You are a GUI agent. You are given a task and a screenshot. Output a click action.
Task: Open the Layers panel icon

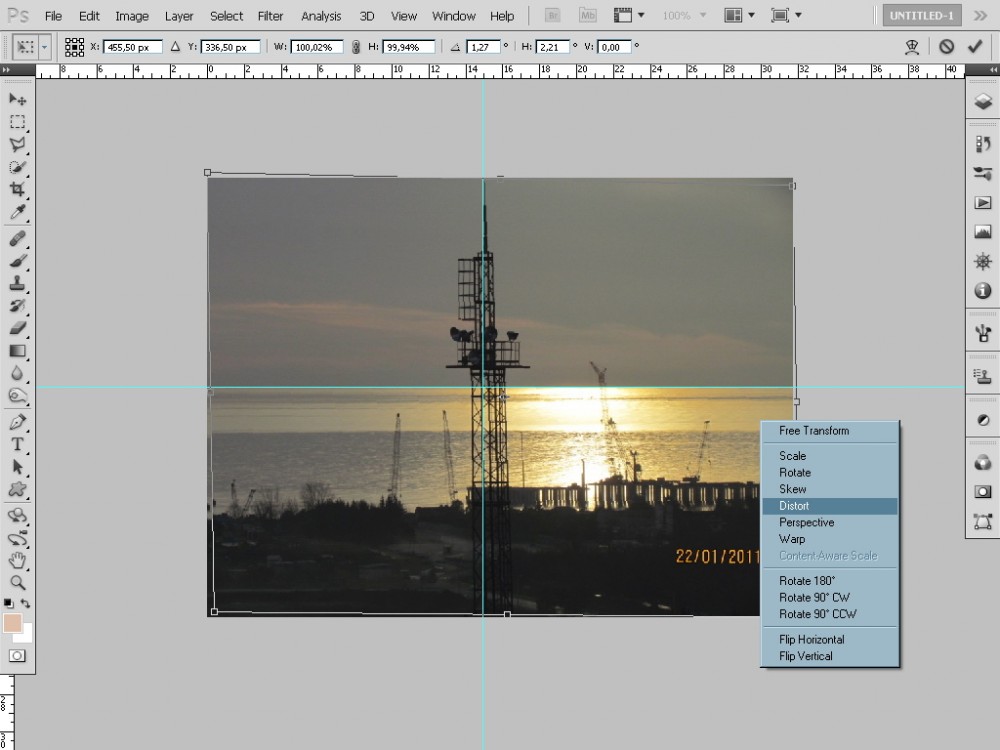[982, 102]
